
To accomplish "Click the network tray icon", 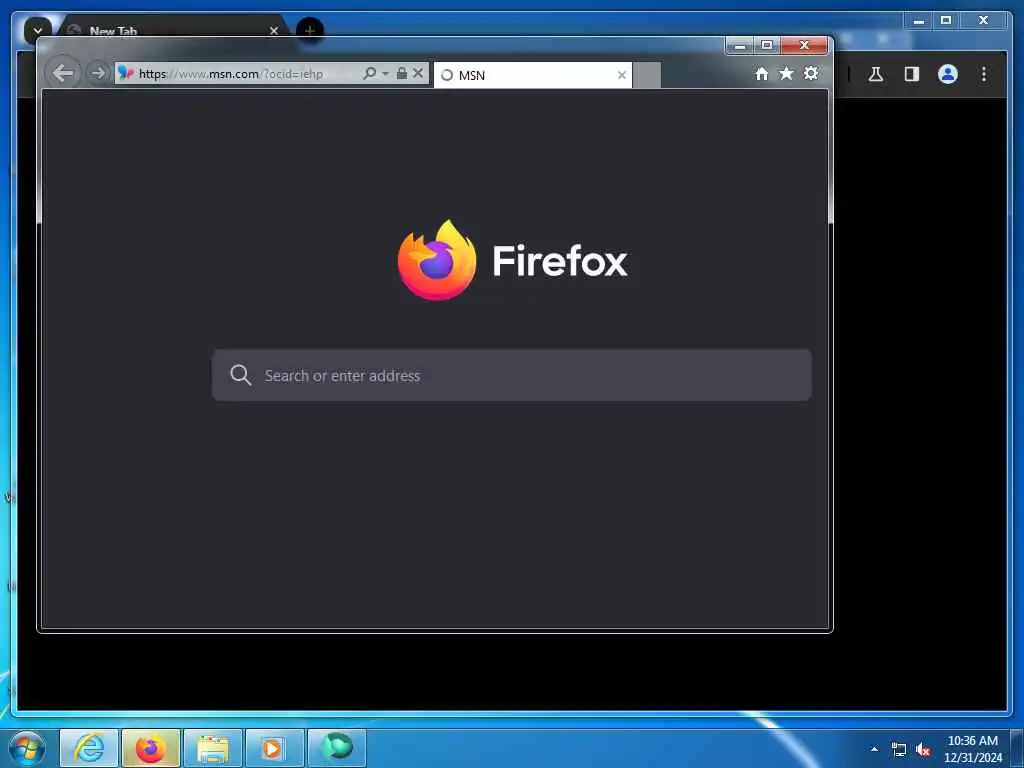I will pos(899,750).
